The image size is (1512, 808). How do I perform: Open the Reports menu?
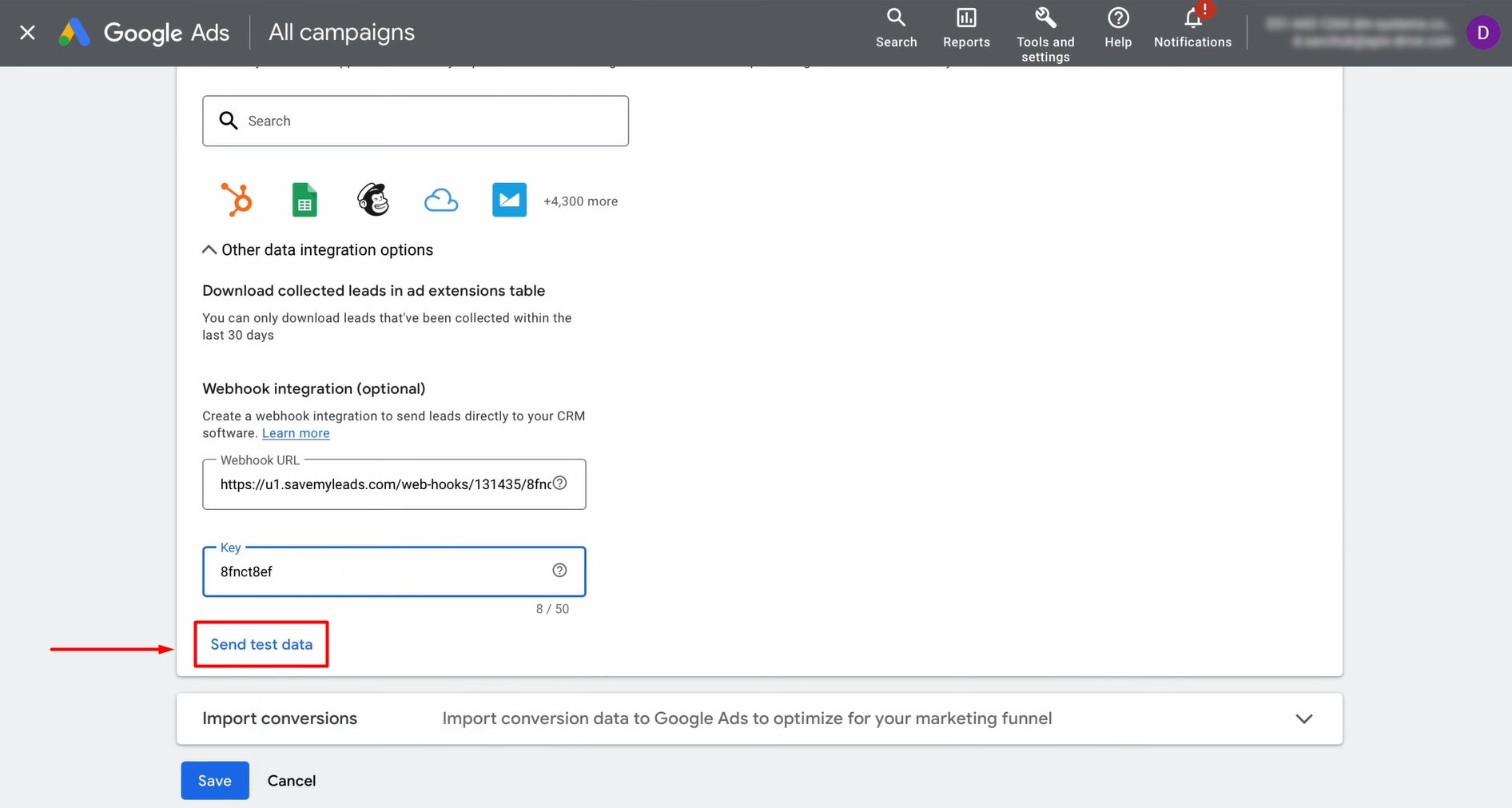tap(966, 29)
